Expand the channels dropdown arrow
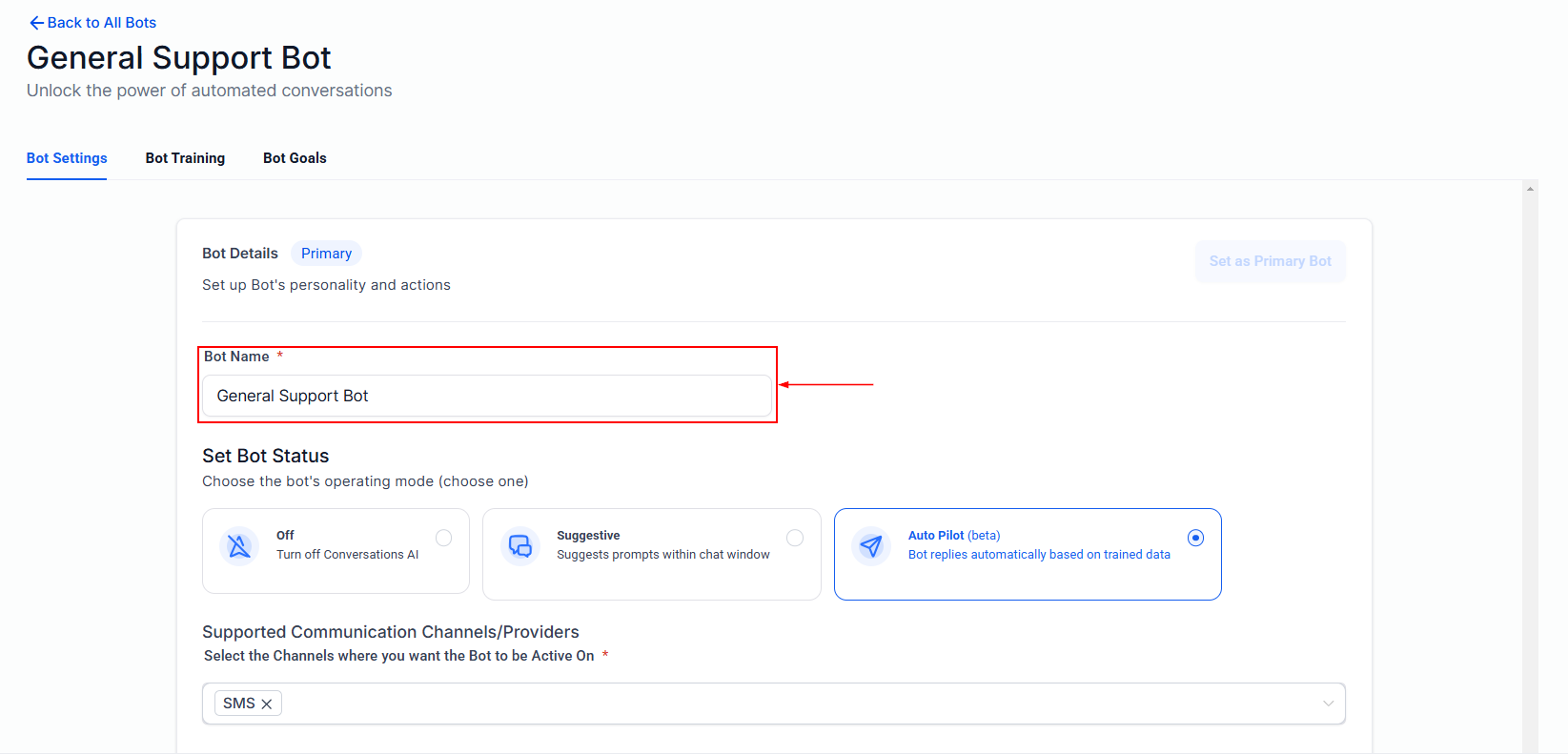This screenshot has width=1568, height=755. [1328, 704]
